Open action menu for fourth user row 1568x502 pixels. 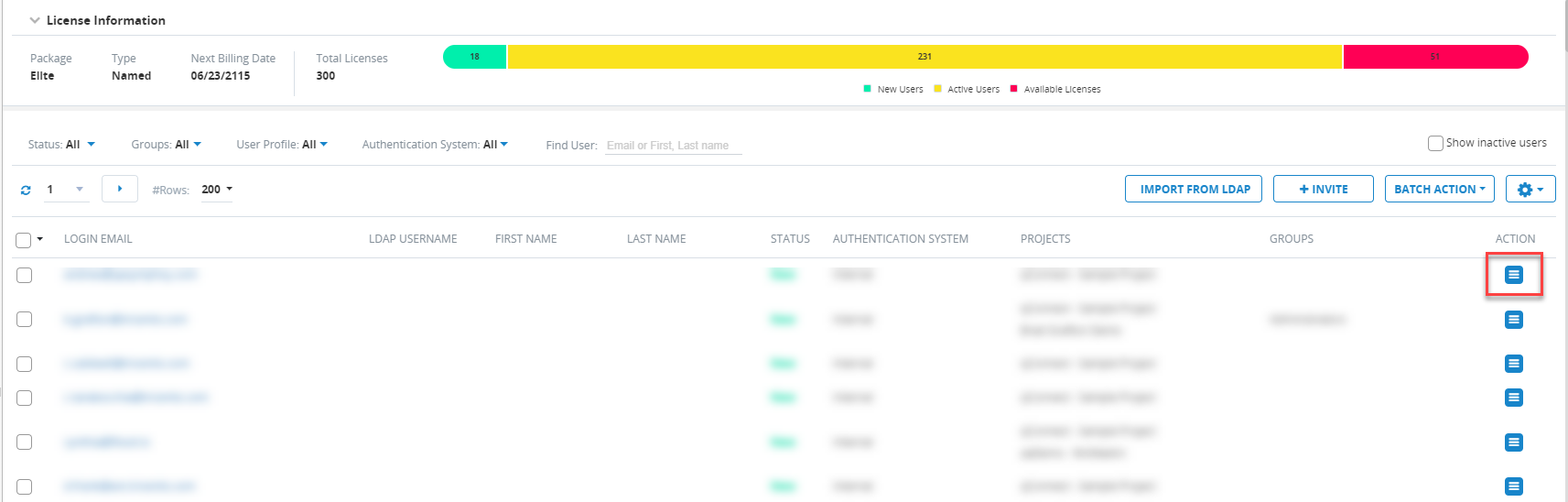point(1514,398)
